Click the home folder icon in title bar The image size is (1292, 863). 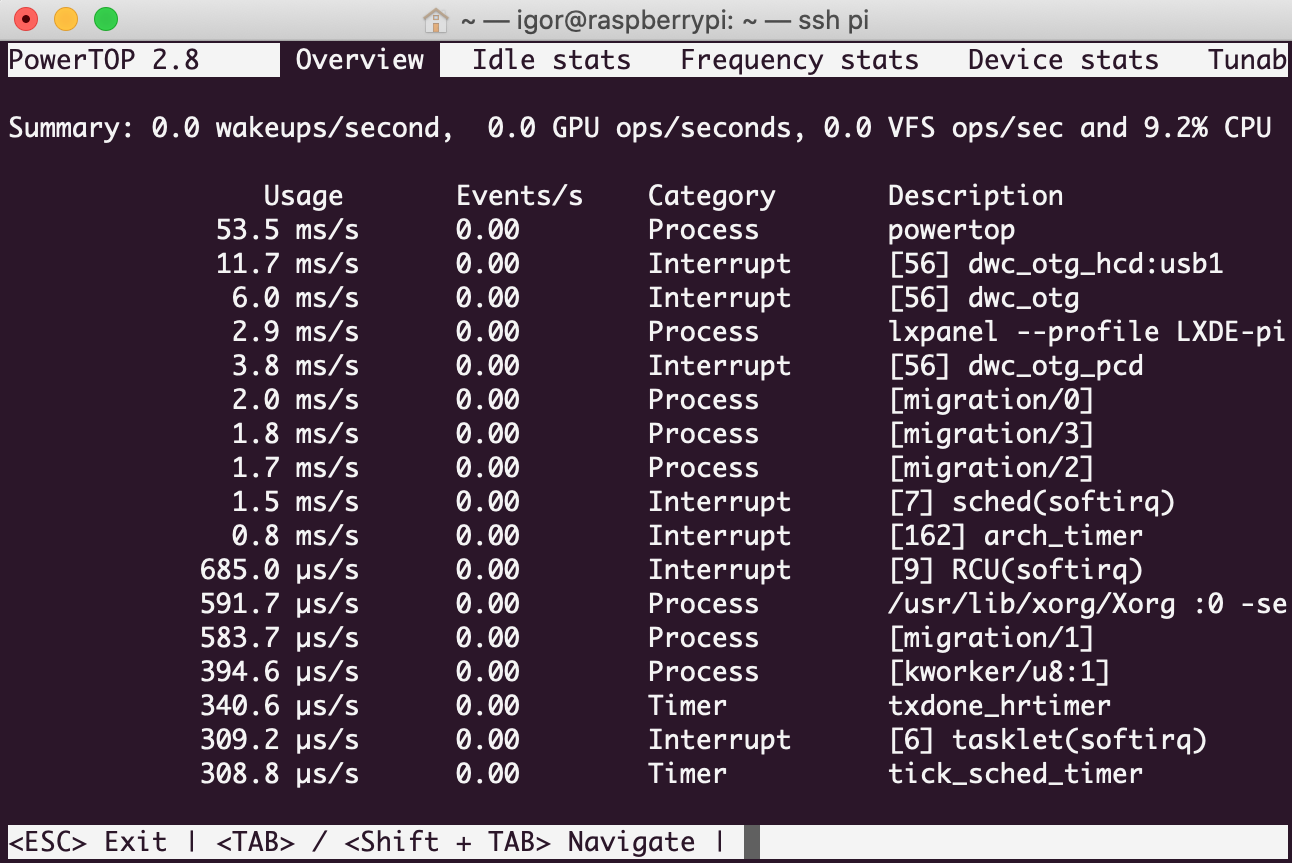pos(435,19)
